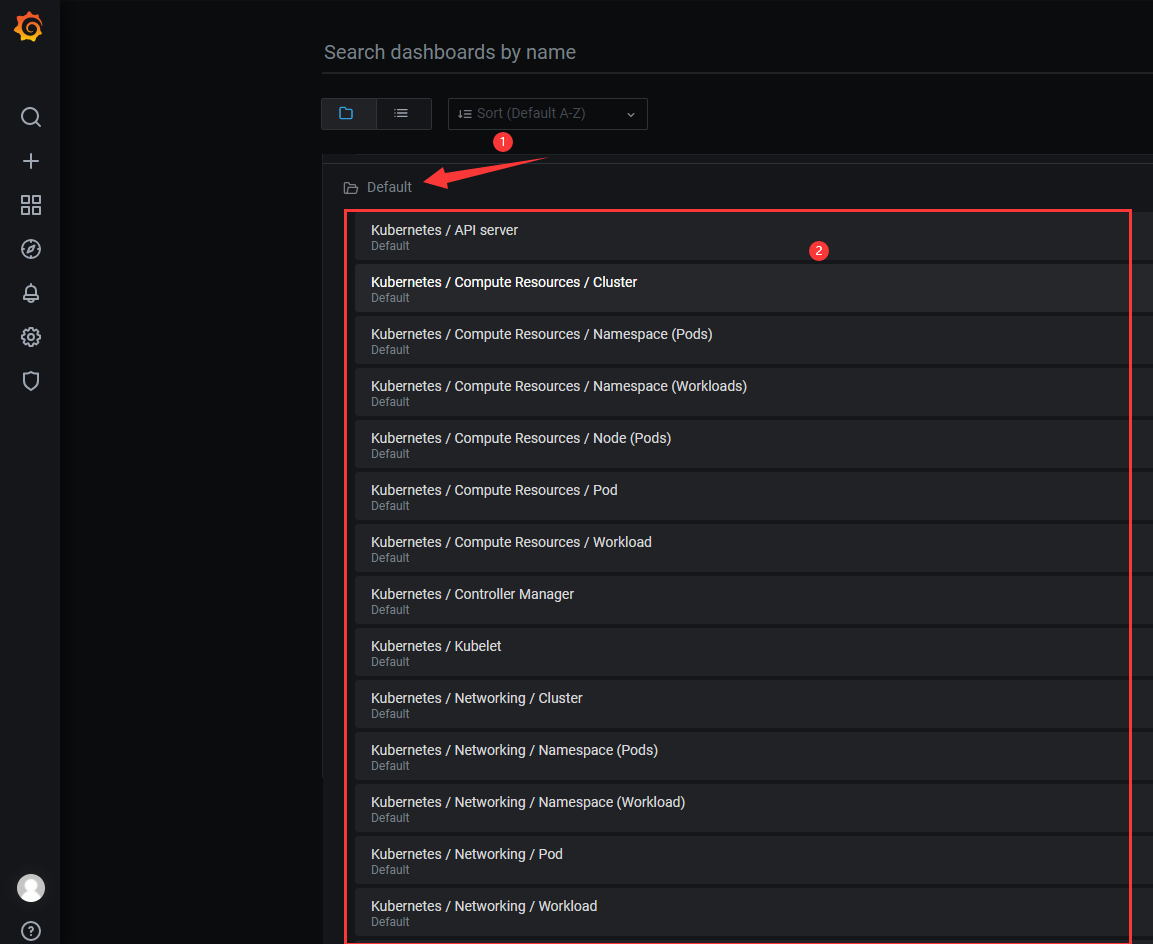This screenshot has height=944, width=1153.
Task: Open Compute Resources / Namespace (Pods) dashboard
Action: (x=754, y=341)
